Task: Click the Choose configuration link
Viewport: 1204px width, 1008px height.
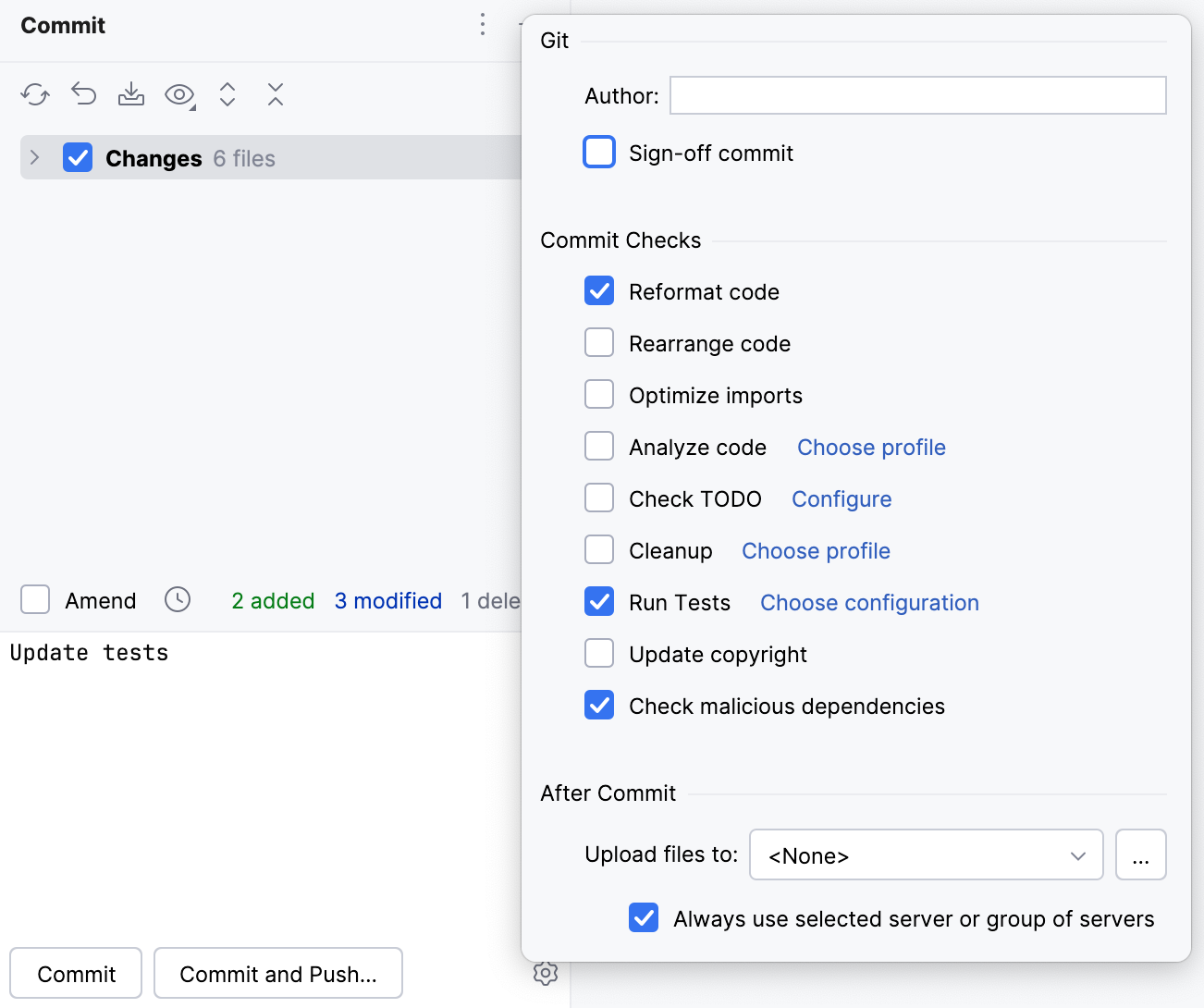Action: (869, 603)
